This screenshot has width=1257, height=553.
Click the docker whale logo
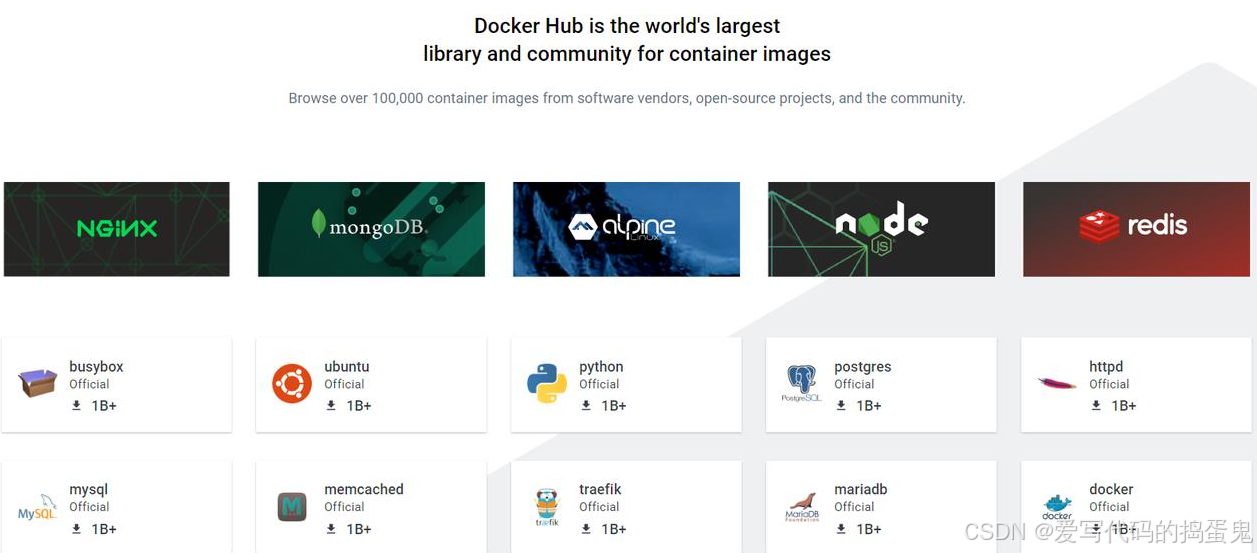(x=1057, y=507)
